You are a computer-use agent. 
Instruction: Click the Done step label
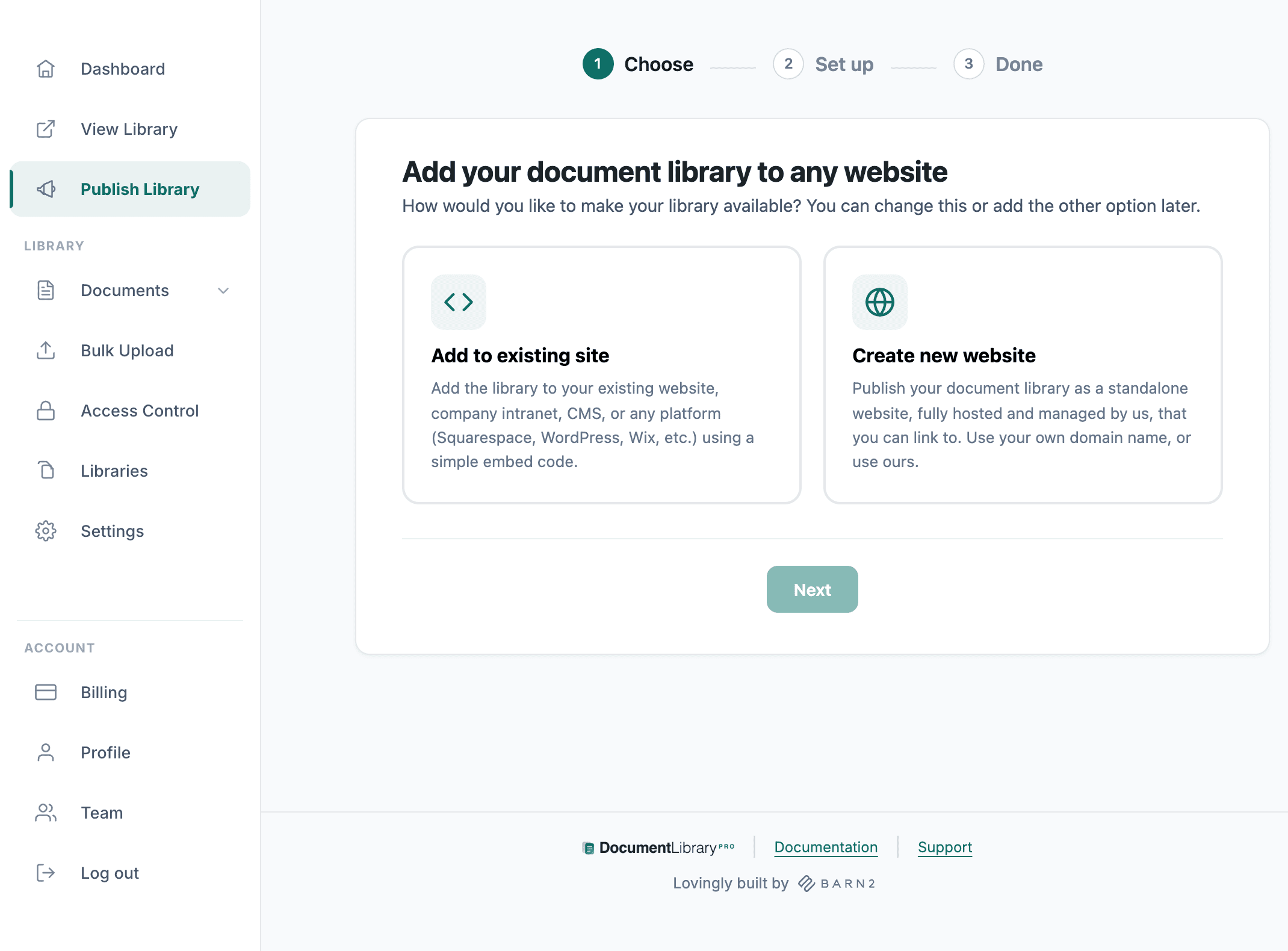(x=1019, y=64)
